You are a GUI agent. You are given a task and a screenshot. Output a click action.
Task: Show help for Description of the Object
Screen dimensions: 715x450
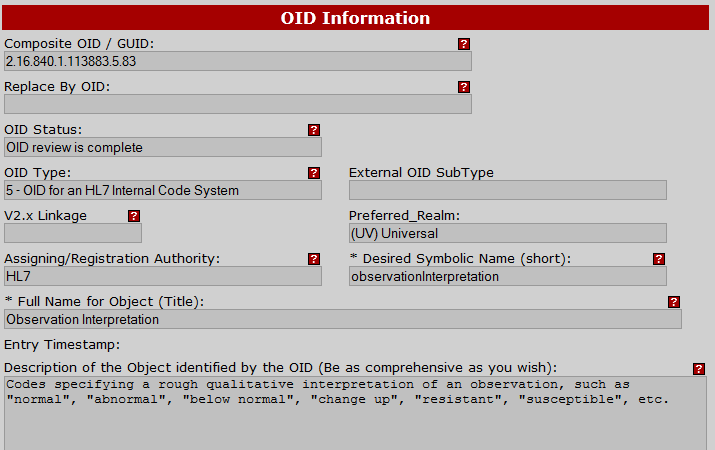pos(698,368)
